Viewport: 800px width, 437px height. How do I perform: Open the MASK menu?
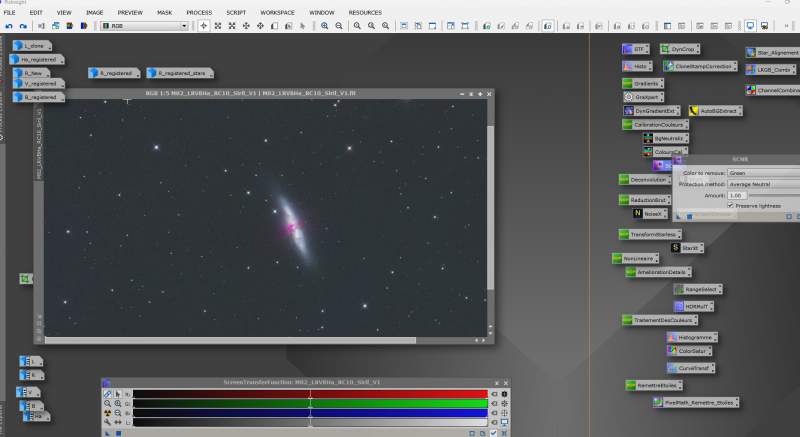point(164,12)
